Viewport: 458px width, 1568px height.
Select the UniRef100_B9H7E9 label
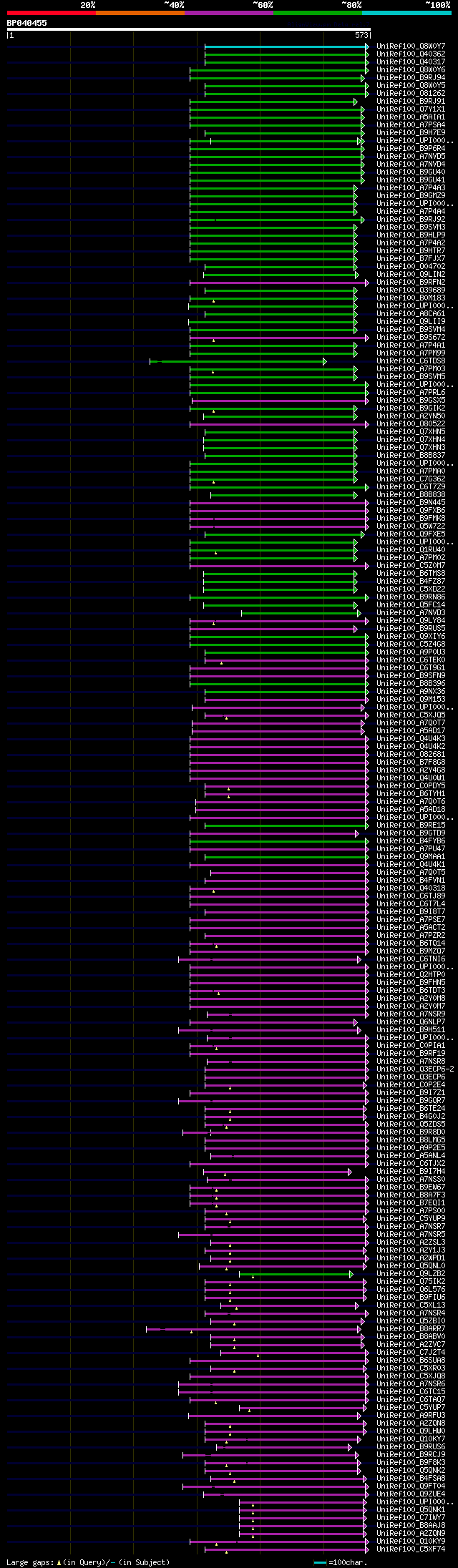tap(411, 133)
